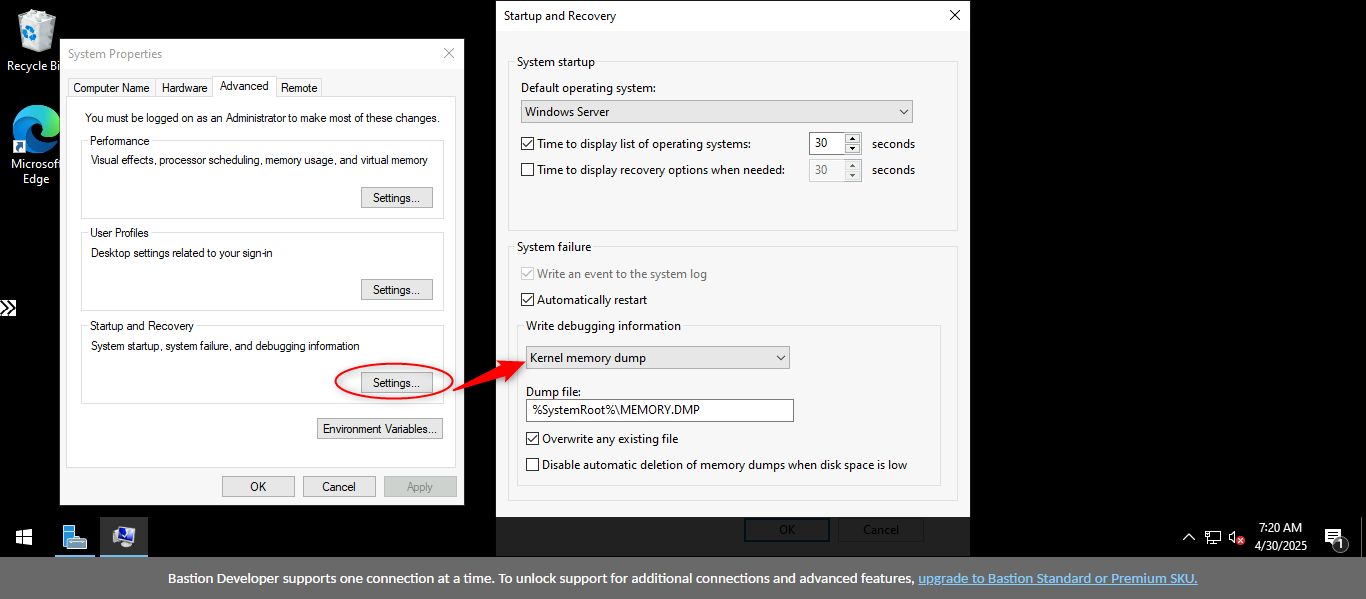This screenshot has width=1366, height=599.
Task: Toggle Time to display list of operating systems
Action: tap(528, 144)
